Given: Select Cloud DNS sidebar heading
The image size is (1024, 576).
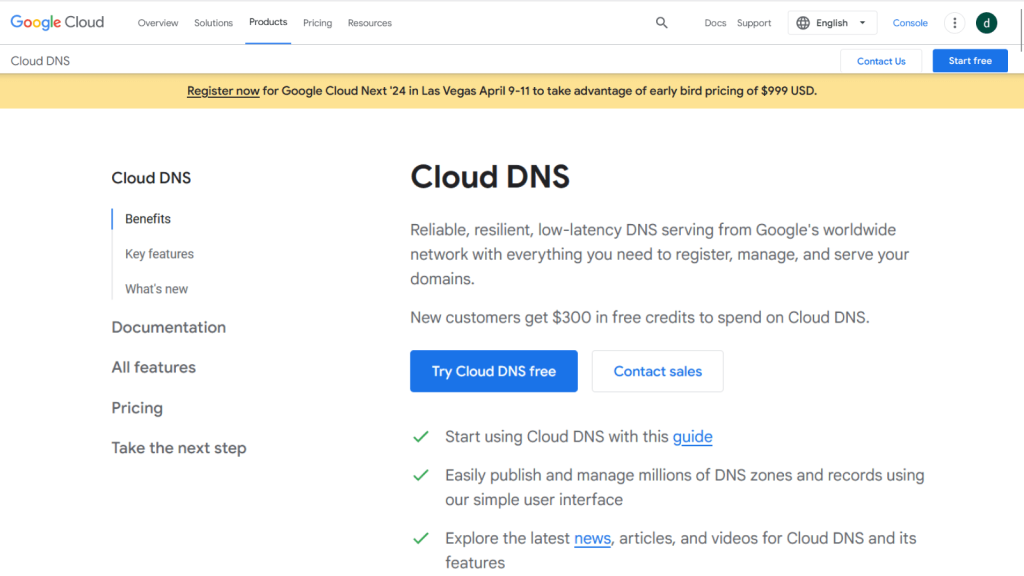Looking at the screenshot, I should pyautogui.click(x=151, y=178).
